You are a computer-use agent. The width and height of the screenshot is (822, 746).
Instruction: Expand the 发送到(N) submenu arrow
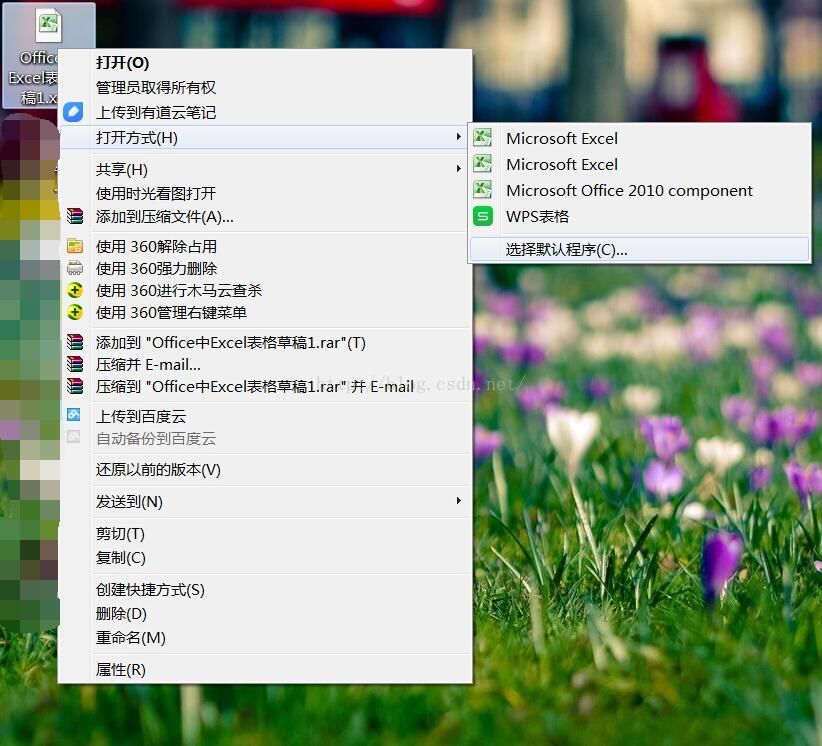point(458,501)
